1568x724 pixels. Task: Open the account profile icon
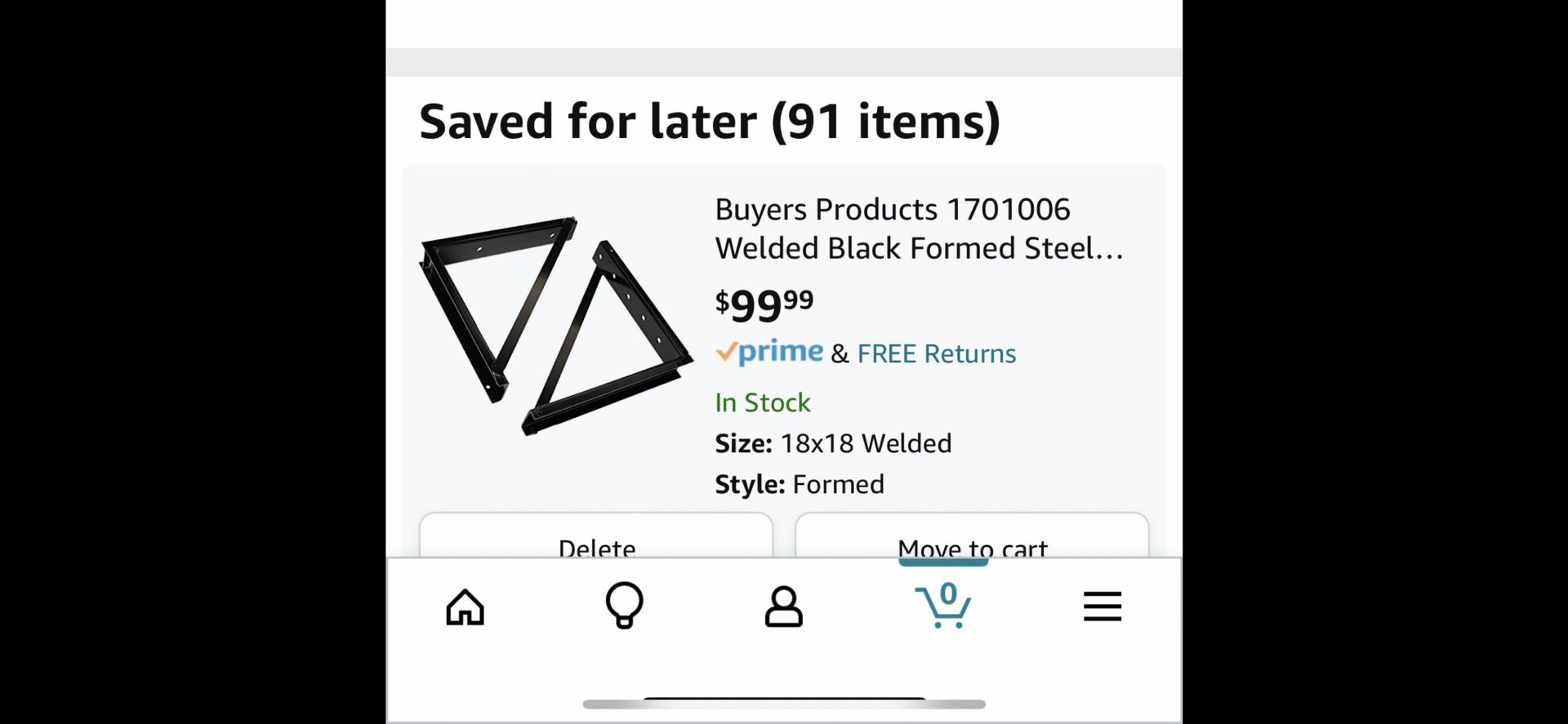tap(783, 606)
